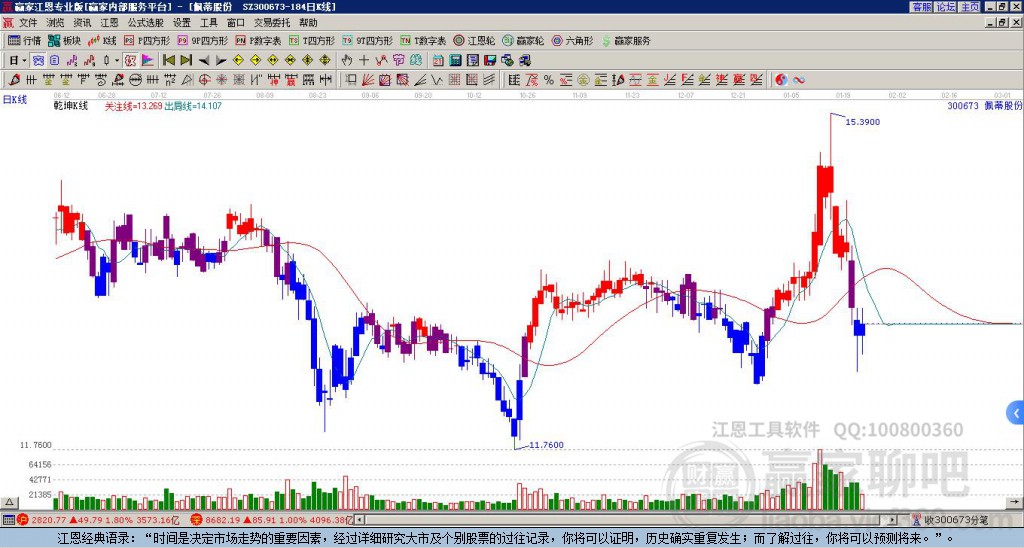The height and width of the screenshot is (548, 1024).
Task: Open the calendar icon in toolbar
Action: 438,61
